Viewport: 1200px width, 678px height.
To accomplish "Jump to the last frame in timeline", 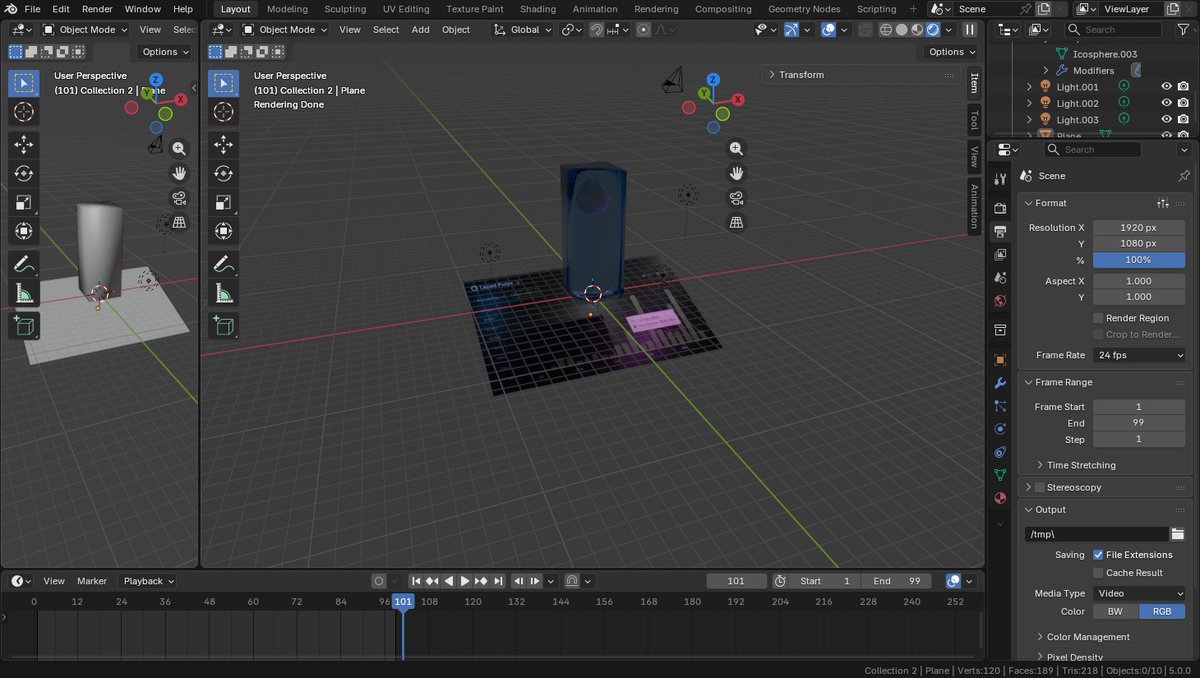I will point(497,581).
